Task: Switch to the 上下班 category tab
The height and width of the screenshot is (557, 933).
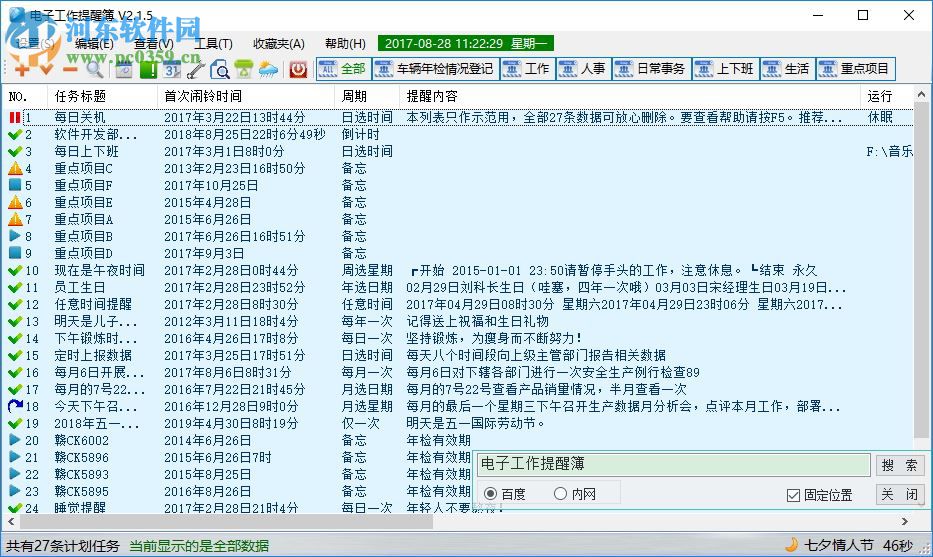Action: tap(726, 69)
